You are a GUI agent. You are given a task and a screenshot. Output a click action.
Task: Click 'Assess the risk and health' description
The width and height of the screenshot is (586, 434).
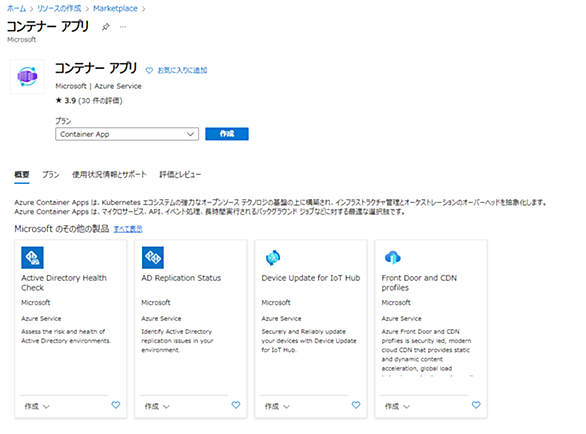pos(66,336)
